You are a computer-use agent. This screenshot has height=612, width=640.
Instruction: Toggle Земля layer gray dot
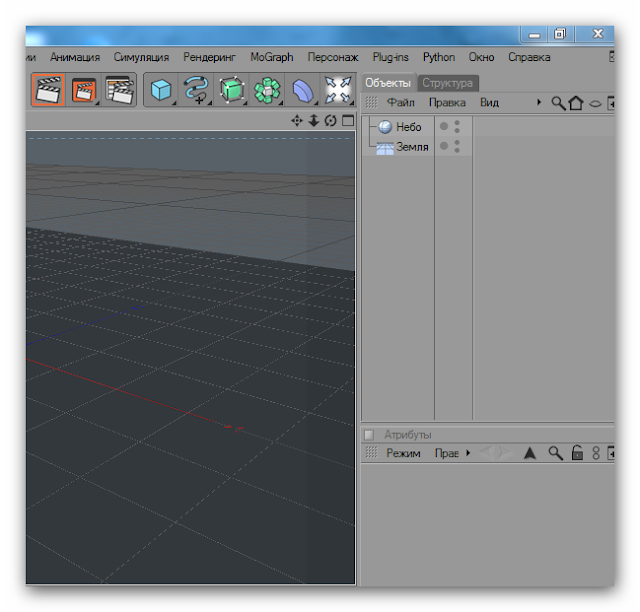pyautogui.click(x=444, y=146)
